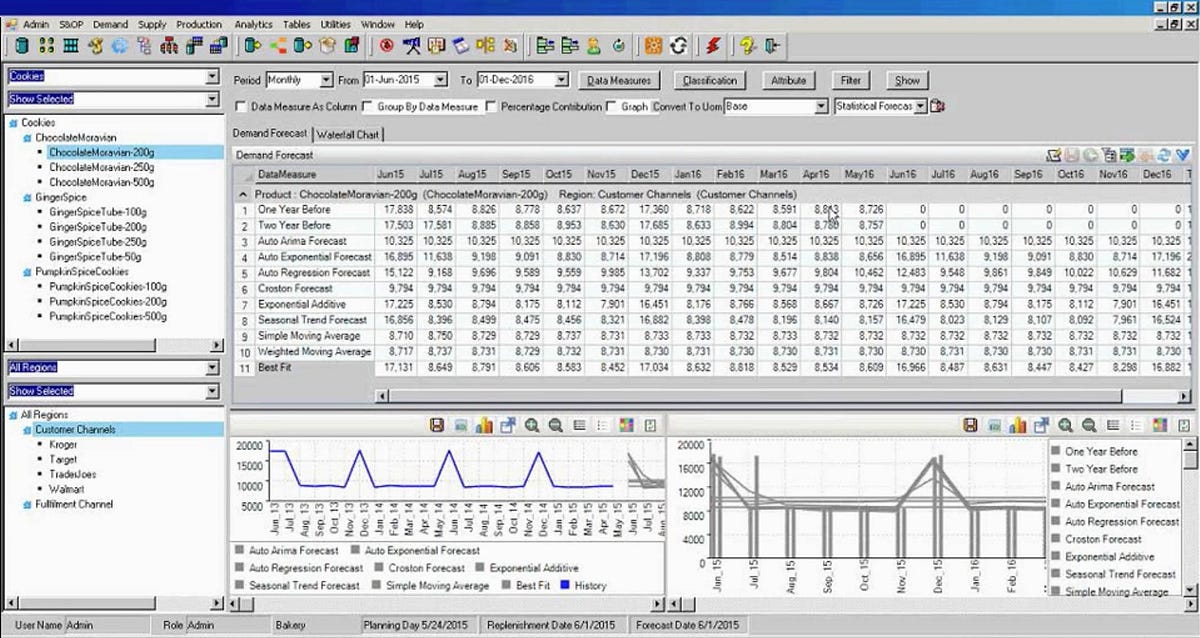Toggle the Graph checkbox

coord(612,106)
